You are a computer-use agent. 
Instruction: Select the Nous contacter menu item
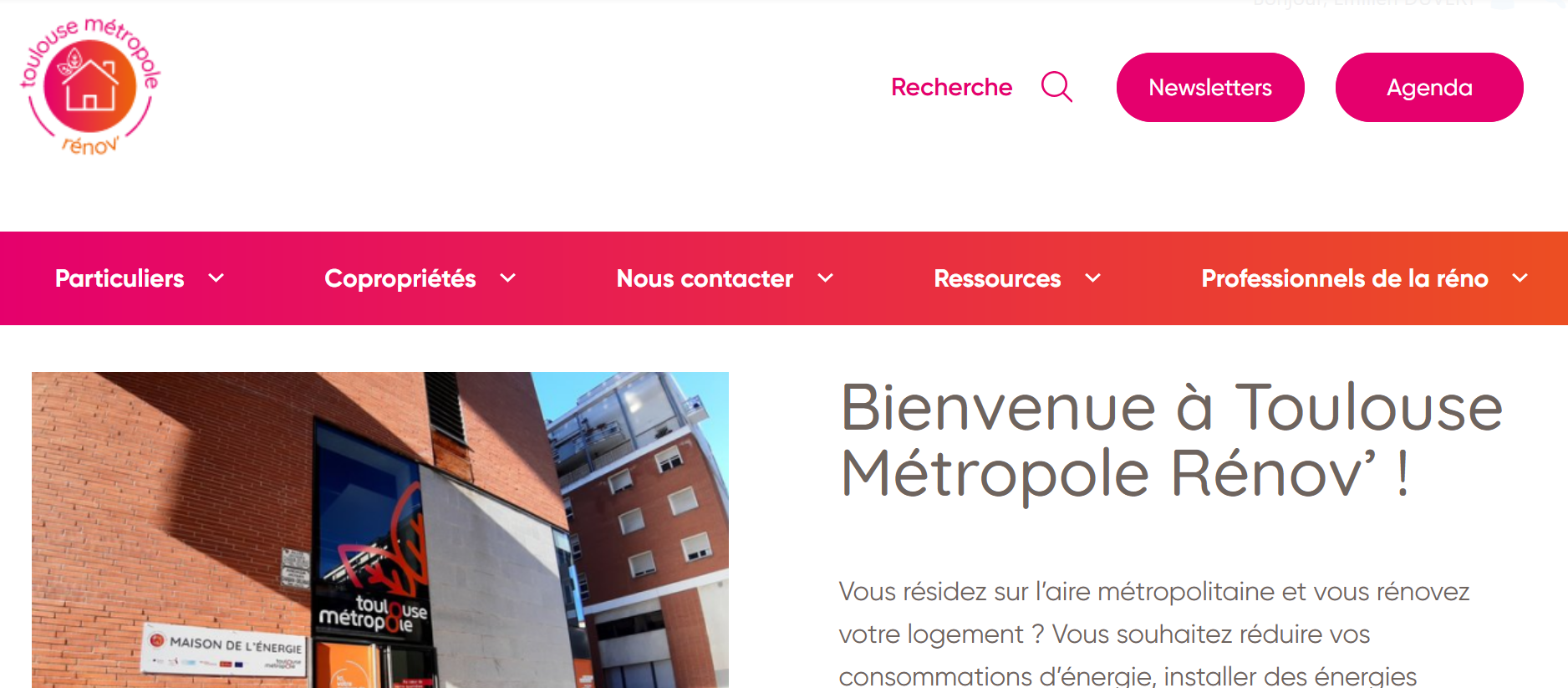point(705,278)
